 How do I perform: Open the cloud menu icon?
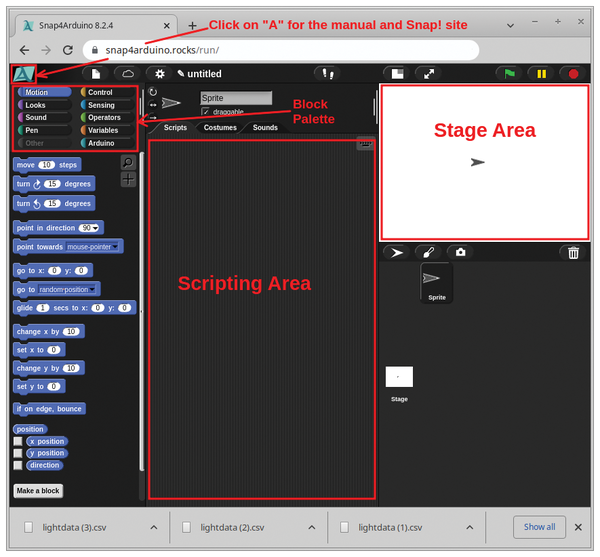pyautogui.click(x=127, y=73)
